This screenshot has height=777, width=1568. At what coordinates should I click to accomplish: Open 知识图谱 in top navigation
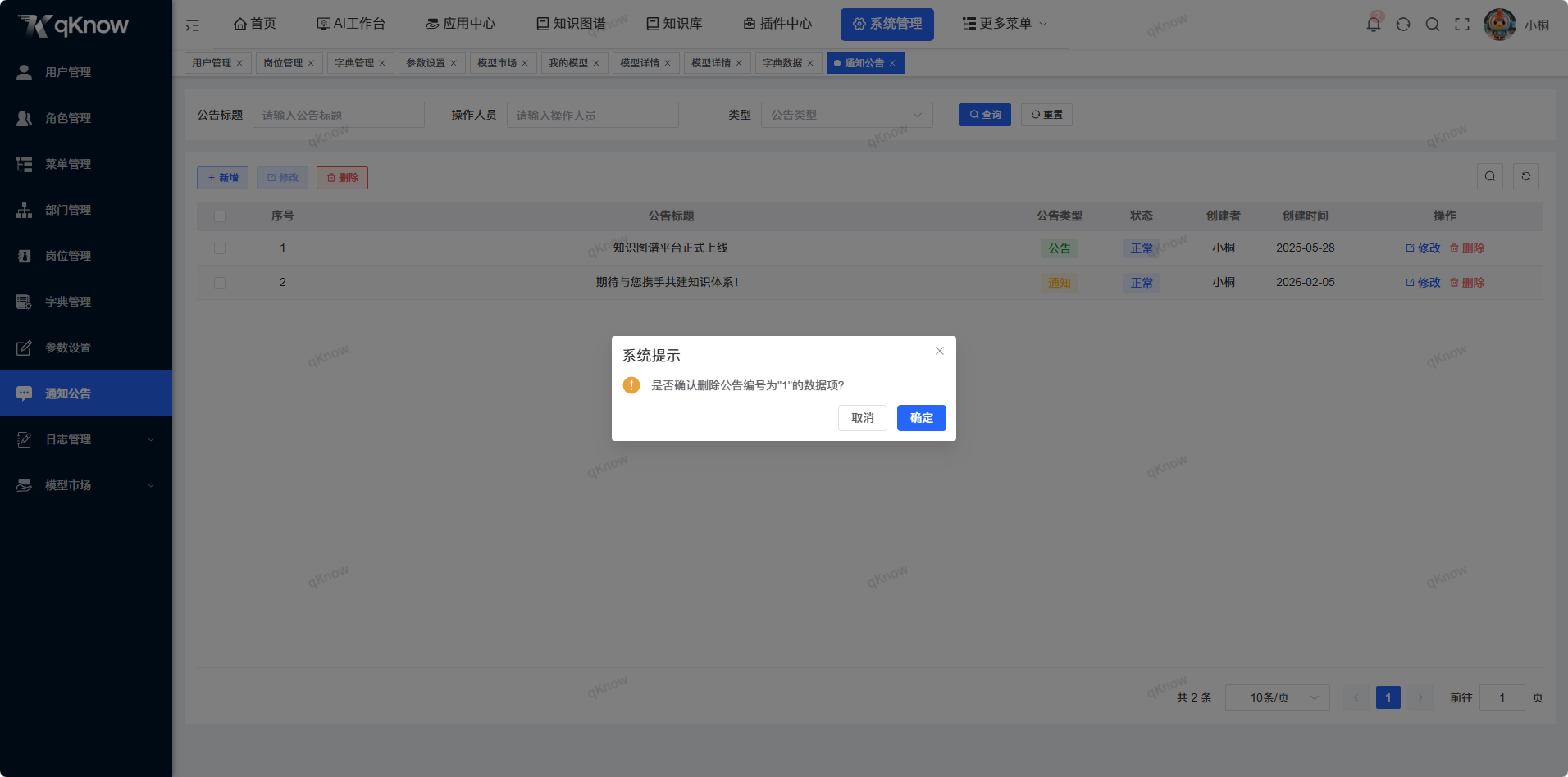coord(571,24)
